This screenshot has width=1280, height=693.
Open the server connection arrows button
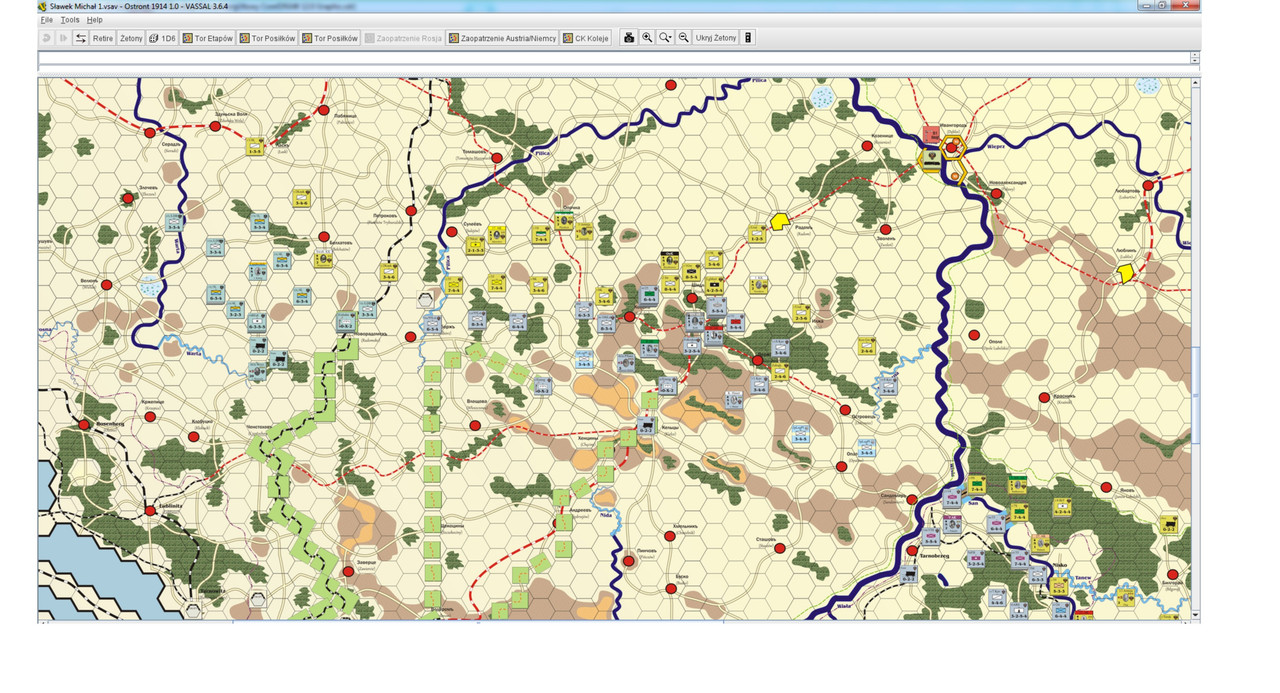(x=81, y=38)
